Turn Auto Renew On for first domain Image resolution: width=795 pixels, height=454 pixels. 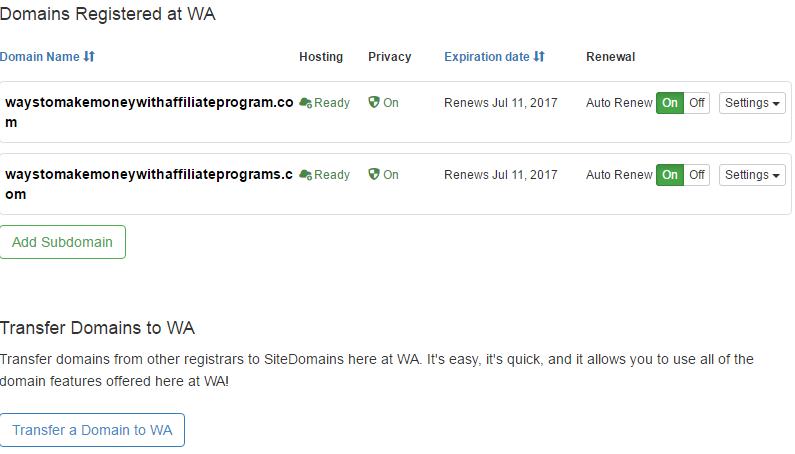670,103
